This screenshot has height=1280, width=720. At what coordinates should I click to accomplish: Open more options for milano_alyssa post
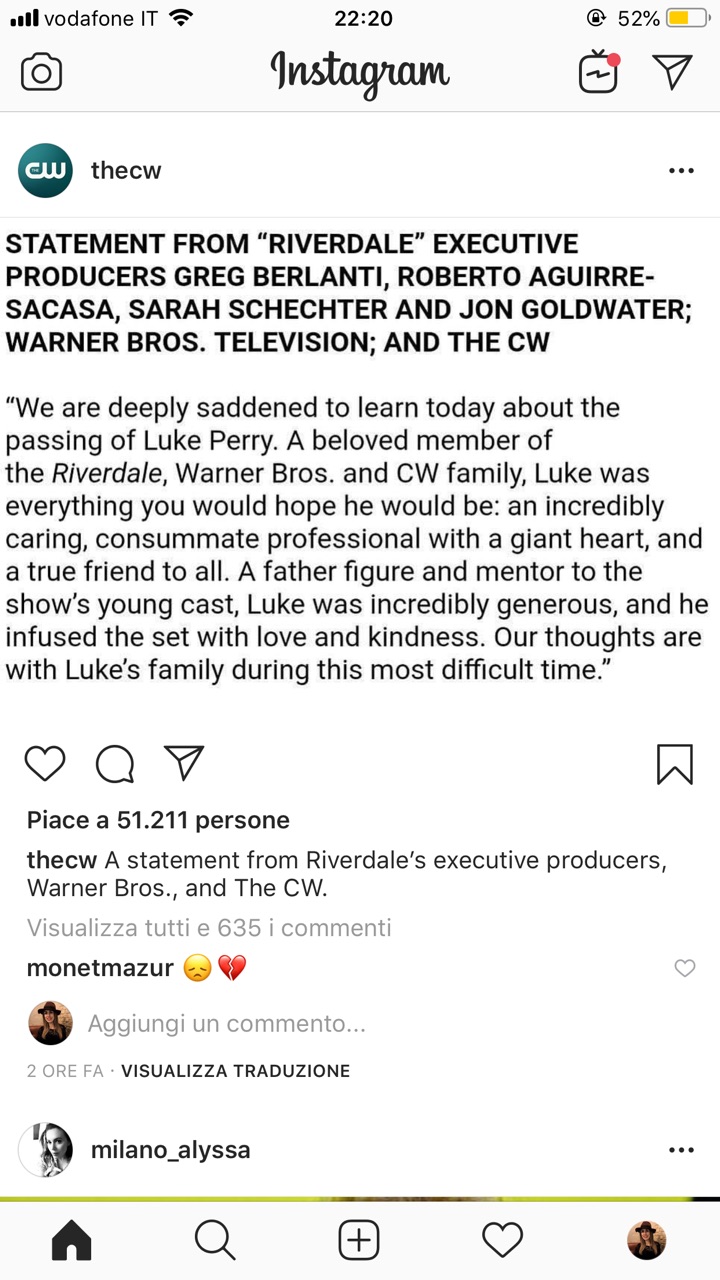681,1150
